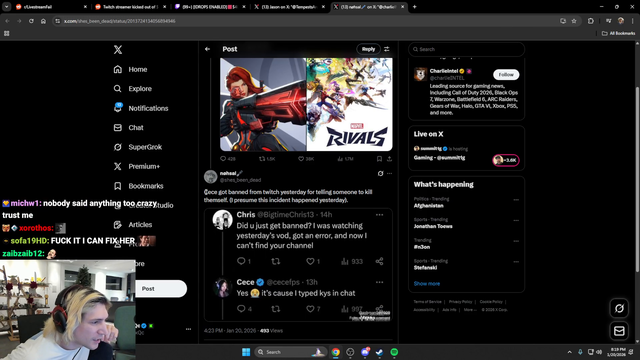
Task: Open more options on nahsal's post
Action: coord(390,173)
